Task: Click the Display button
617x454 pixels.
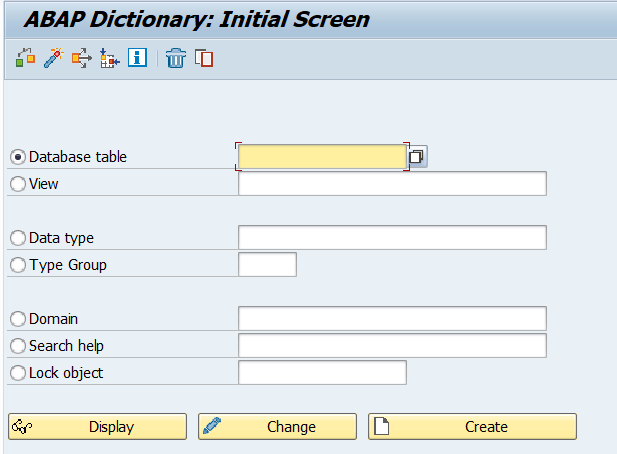Action: pyautogui.click(x=97, y=426)
